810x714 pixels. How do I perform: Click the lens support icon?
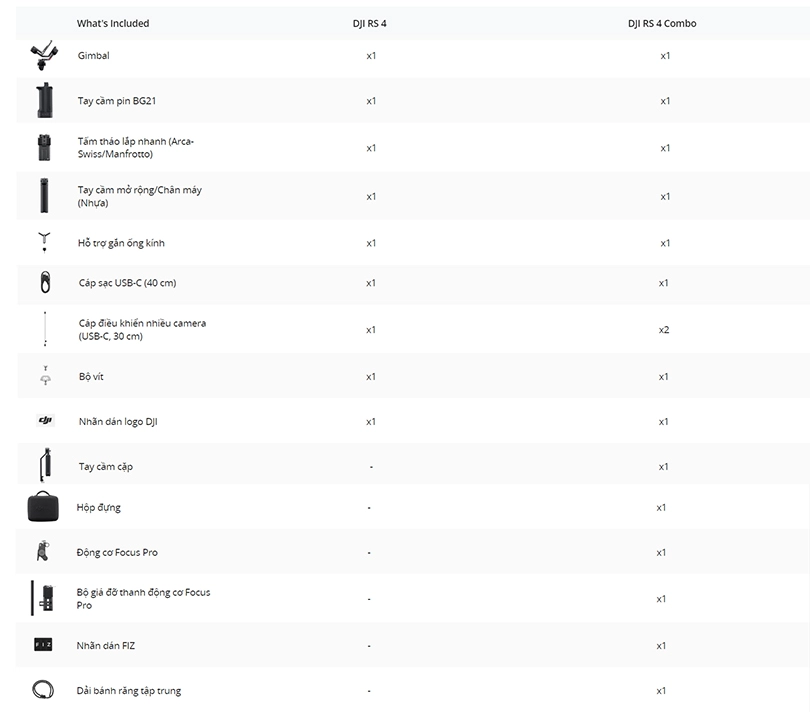tap(43, 242)
